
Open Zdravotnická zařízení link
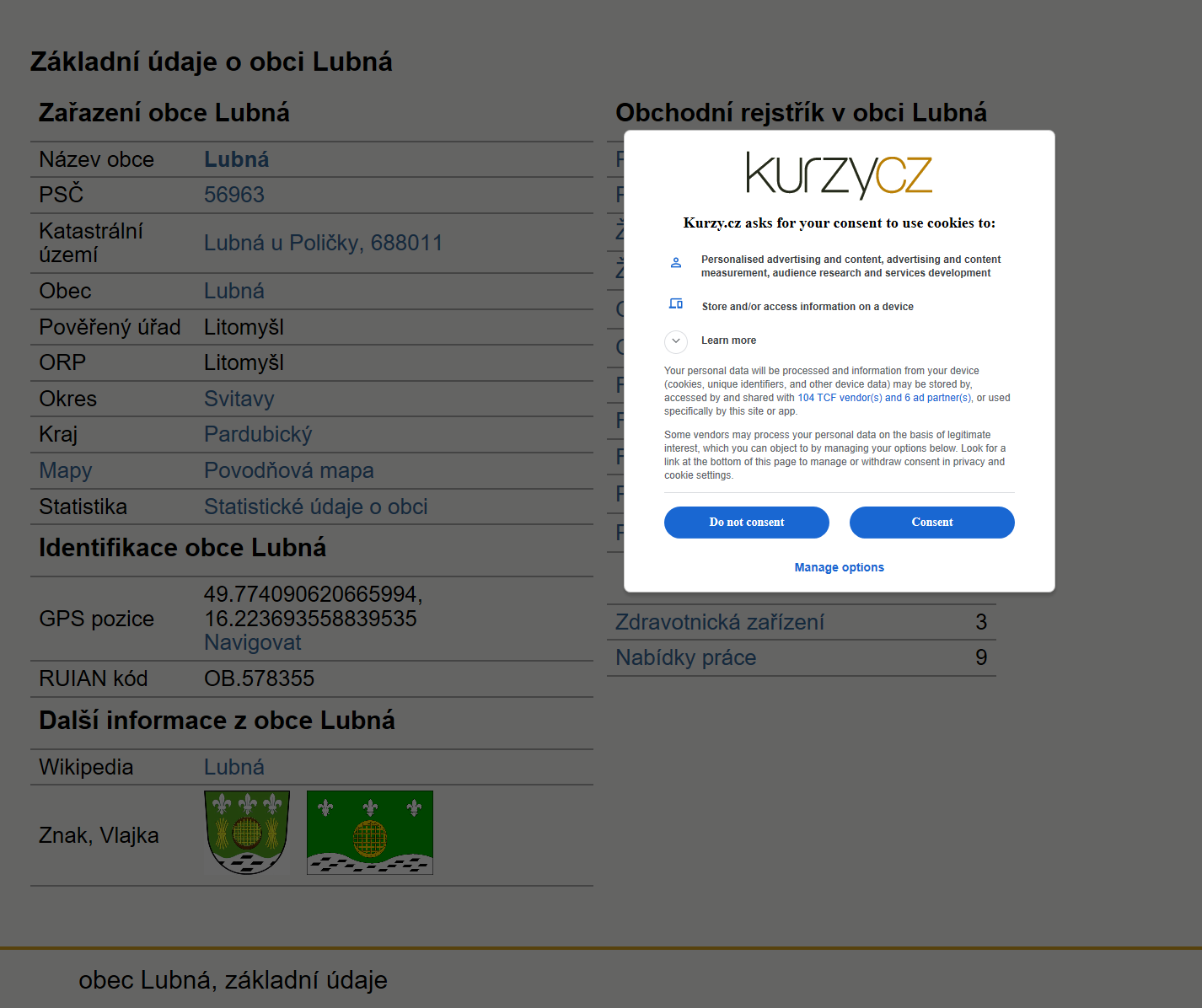tap(720, 622)
